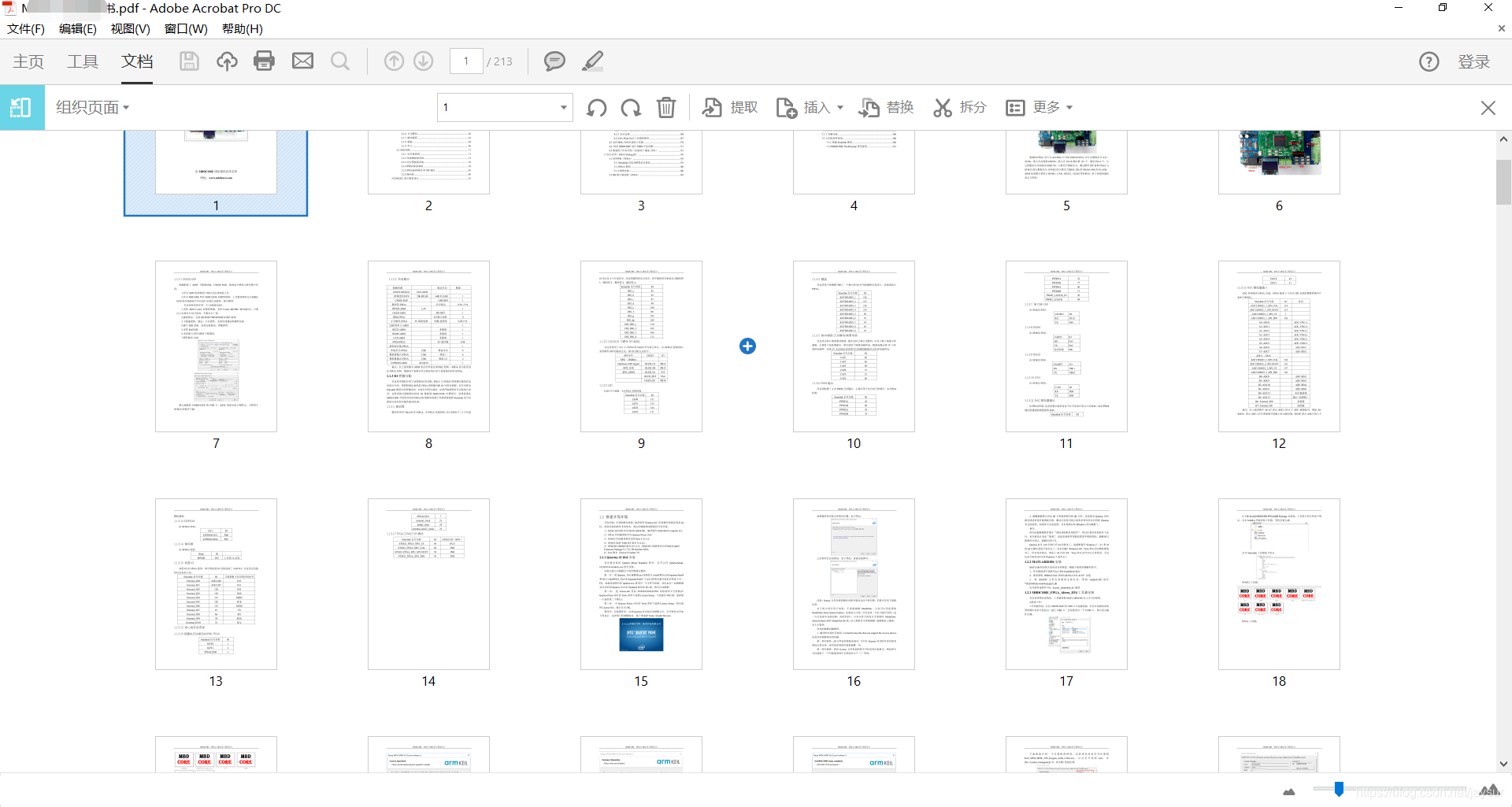Click the scrollbar down arrow
1512x807 pixels.
pyautogui.click(x=1503, y=763)
